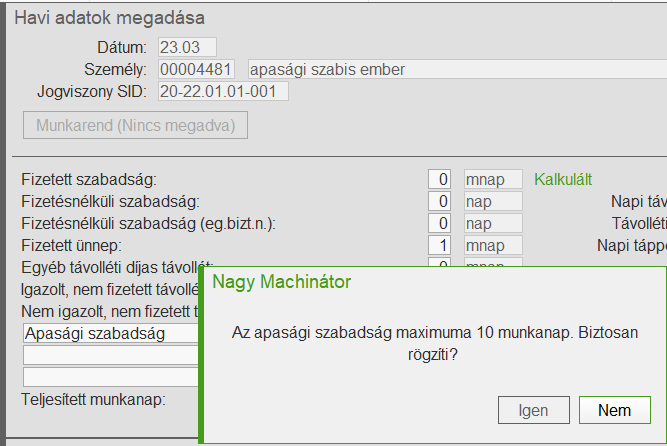Click the person name field apasági szabis ember
The width and height of the screenshot is (667, 446).
(455, 69)
